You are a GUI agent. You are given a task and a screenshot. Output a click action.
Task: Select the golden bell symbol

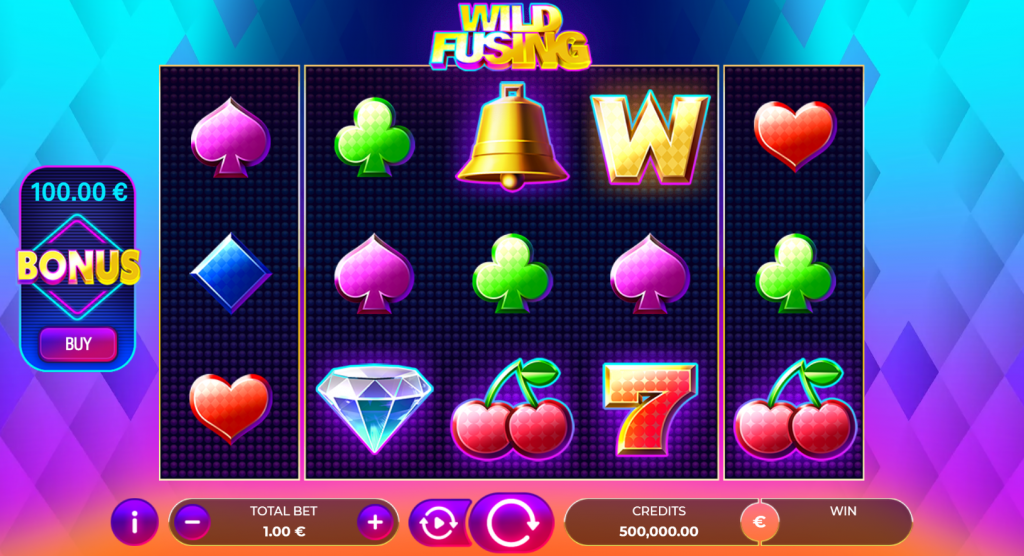[512, 137]
